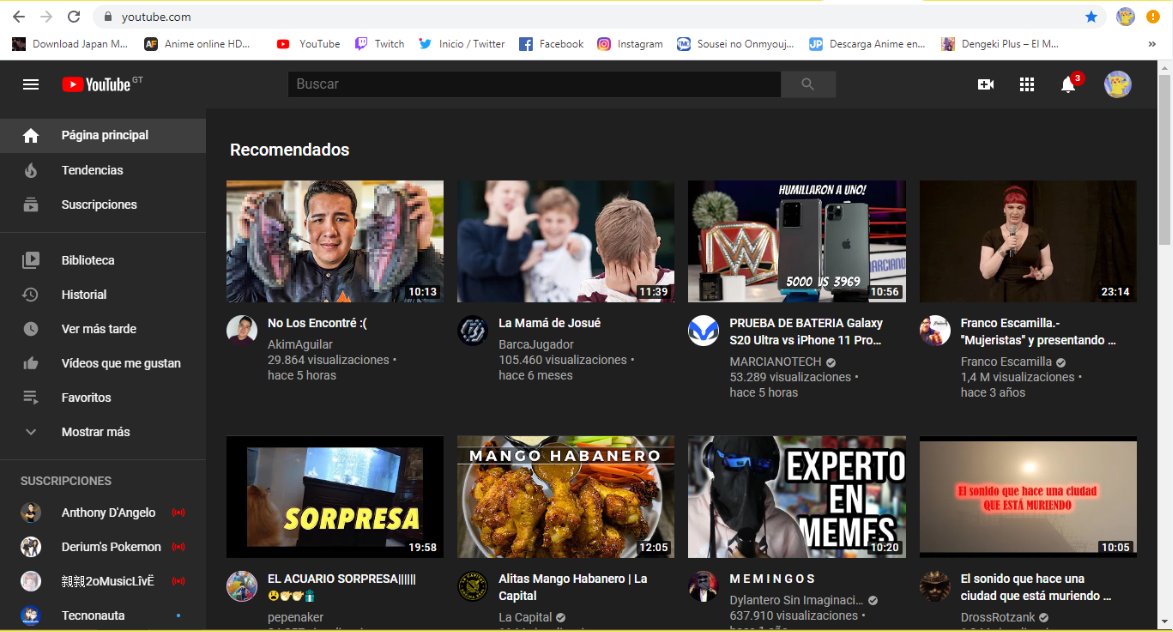
Task: Open the YouTube apps grid icon
Action: point(1026,85)
